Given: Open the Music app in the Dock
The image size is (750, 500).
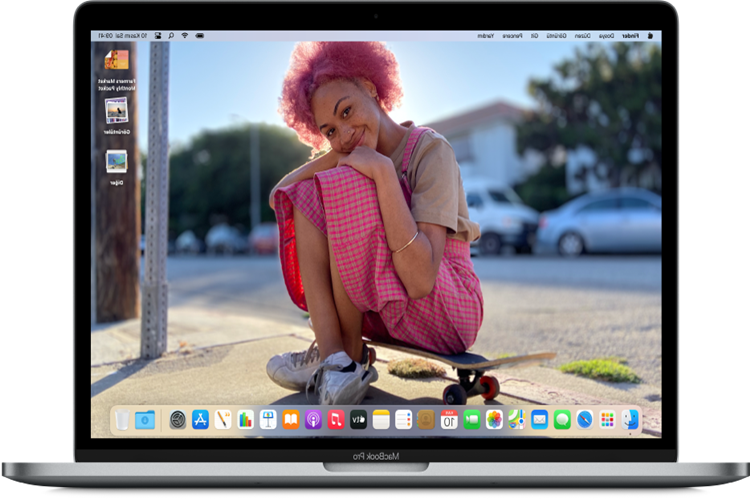Looking at the screenshot, I should pyautogui.click(x=336, y=420).
